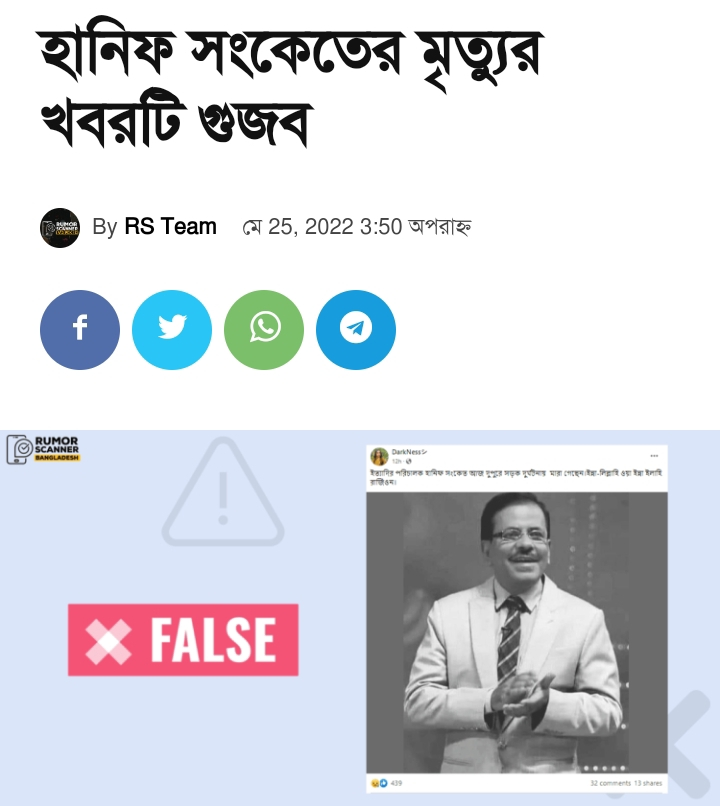Open the three-dot menu on the post
This screenshot has height=806, width=720.
(x=654, y=456)
